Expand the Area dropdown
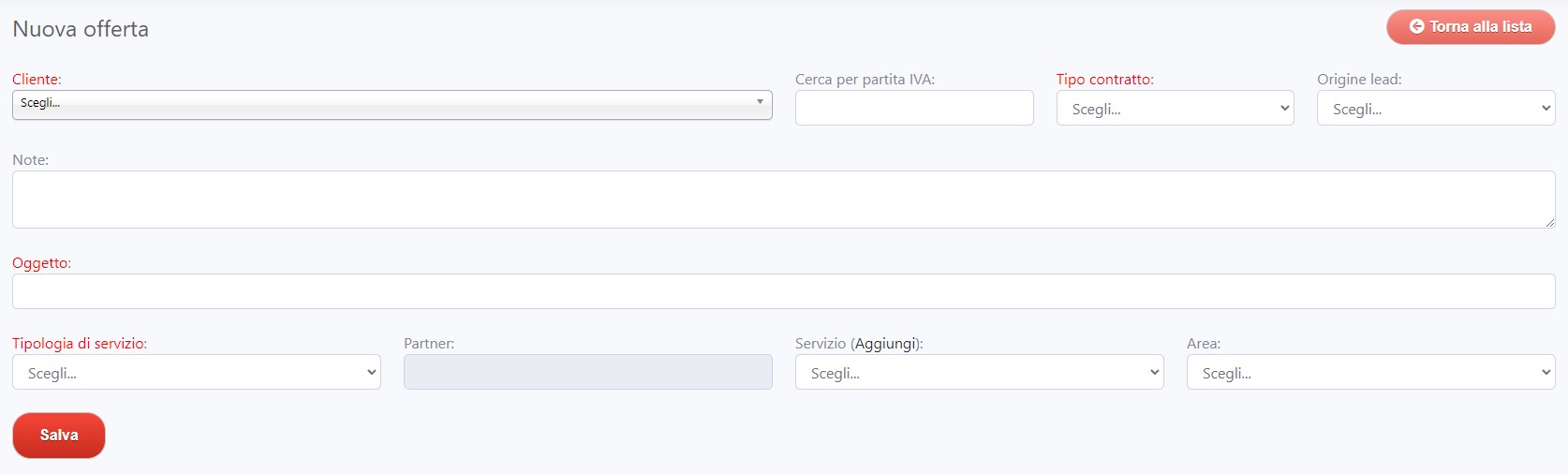The width and height of the screenshot is (1568, 474). point(1370,373)
